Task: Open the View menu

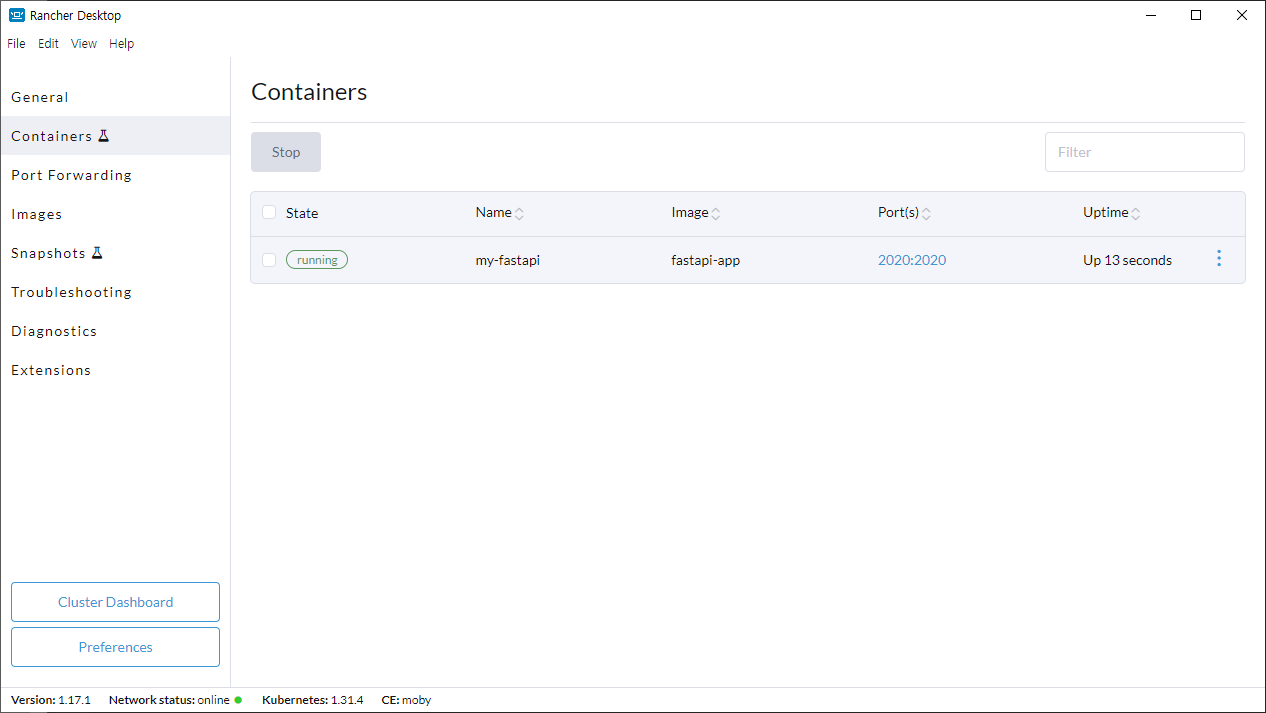Action: click(x=84, y=44)
